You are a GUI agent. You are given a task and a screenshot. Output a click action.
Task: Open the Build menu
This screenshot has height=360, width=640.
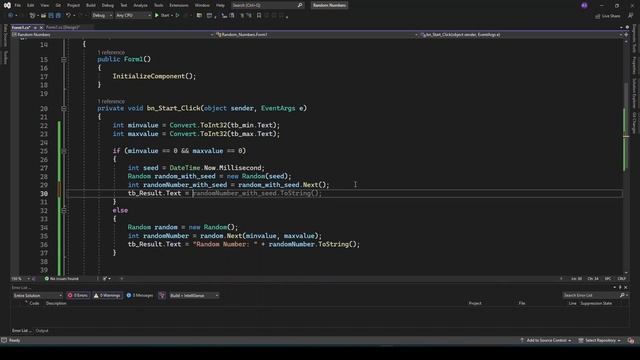pyautogui.click(x=91, y=5)
